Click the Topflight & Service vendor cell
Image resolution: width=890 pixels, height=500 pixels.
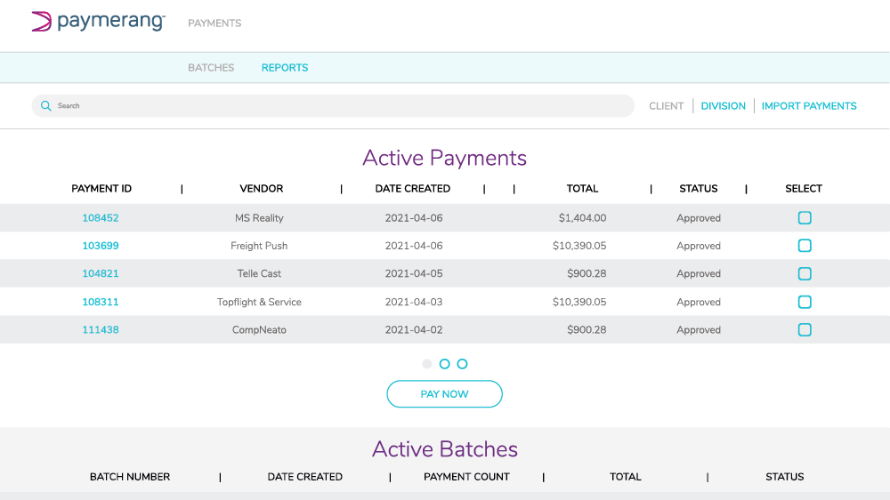[259, 302]
